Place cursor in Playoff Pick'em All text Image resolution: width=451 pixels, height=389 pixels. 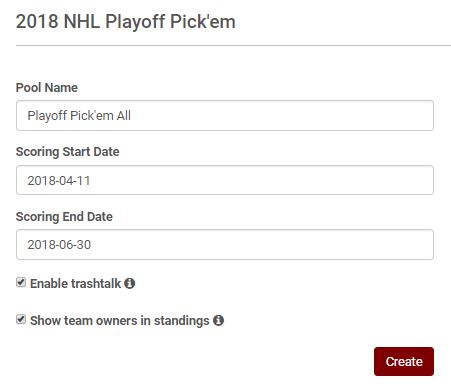click(x=79, y=116)
